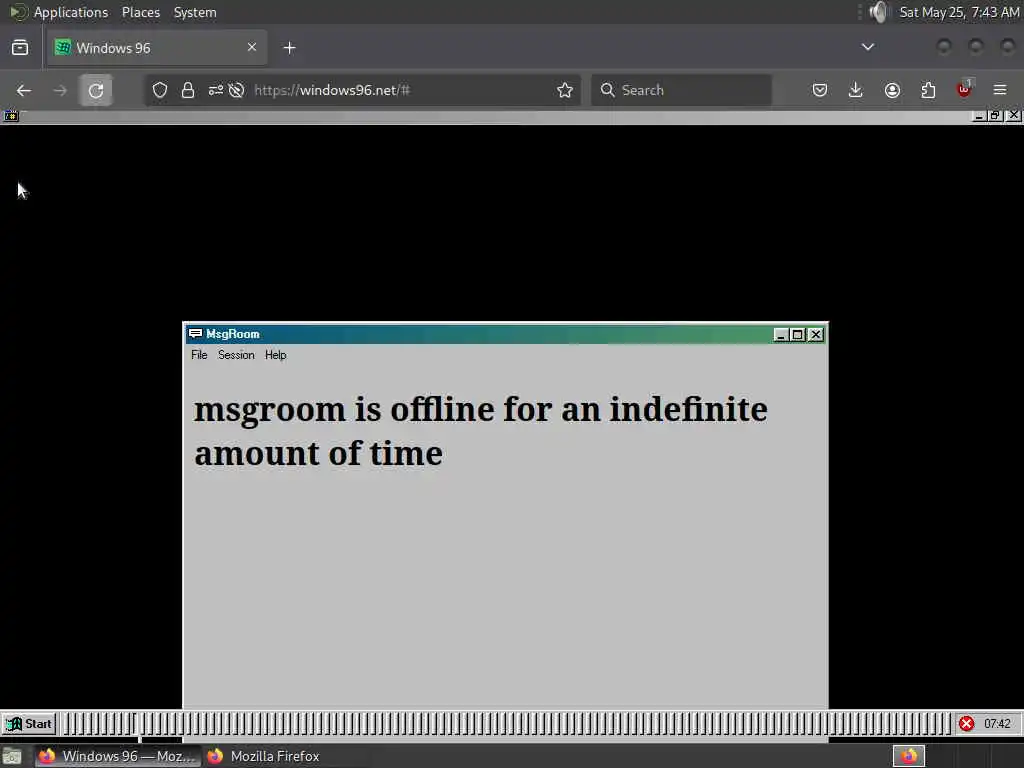Image resolution: width=1024 pixels, height=768 pixels.
Task: Open the Firefox hamburger menu
Action: (1000, 90)
